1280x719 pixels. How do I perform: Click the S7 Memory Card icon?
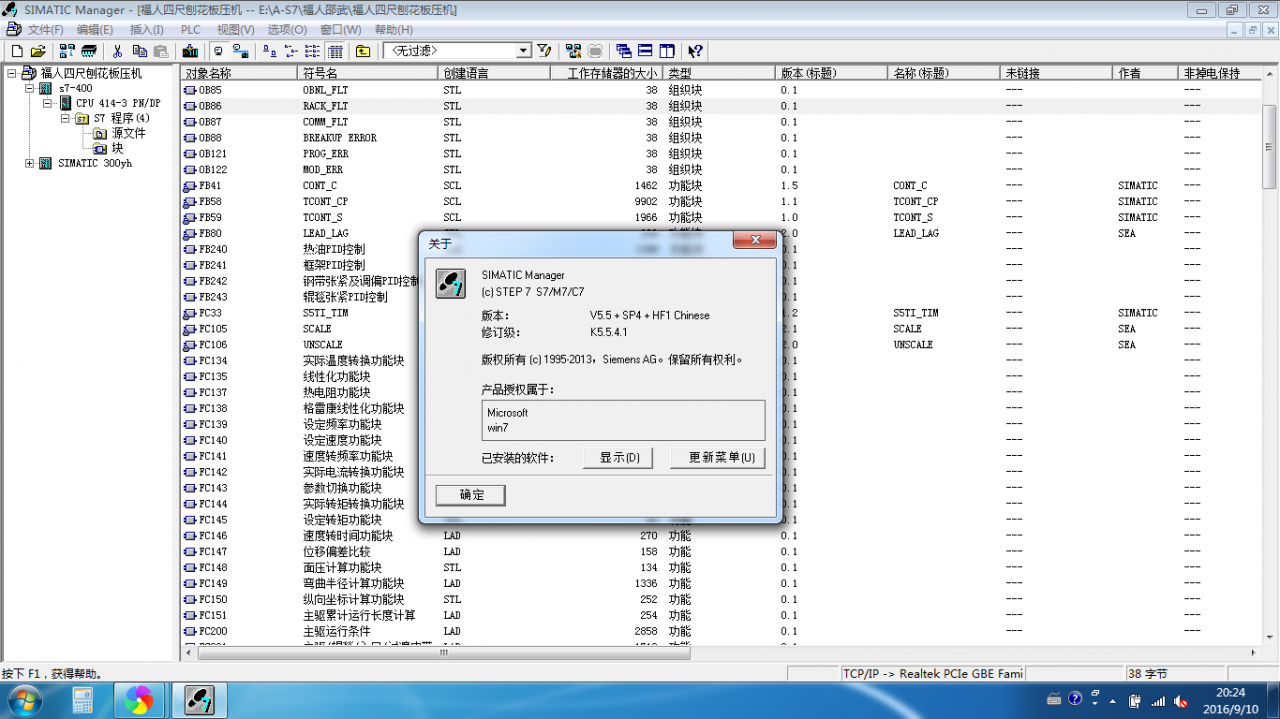click(x=89, y=50)
